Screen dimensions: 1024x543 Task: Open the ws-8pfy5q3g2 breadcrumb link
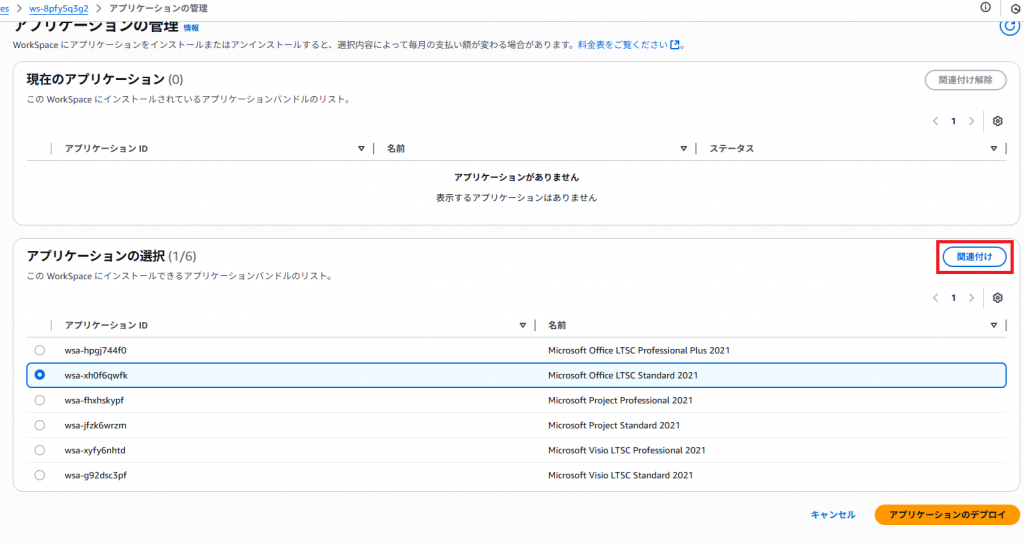click(x=59, y=8)
